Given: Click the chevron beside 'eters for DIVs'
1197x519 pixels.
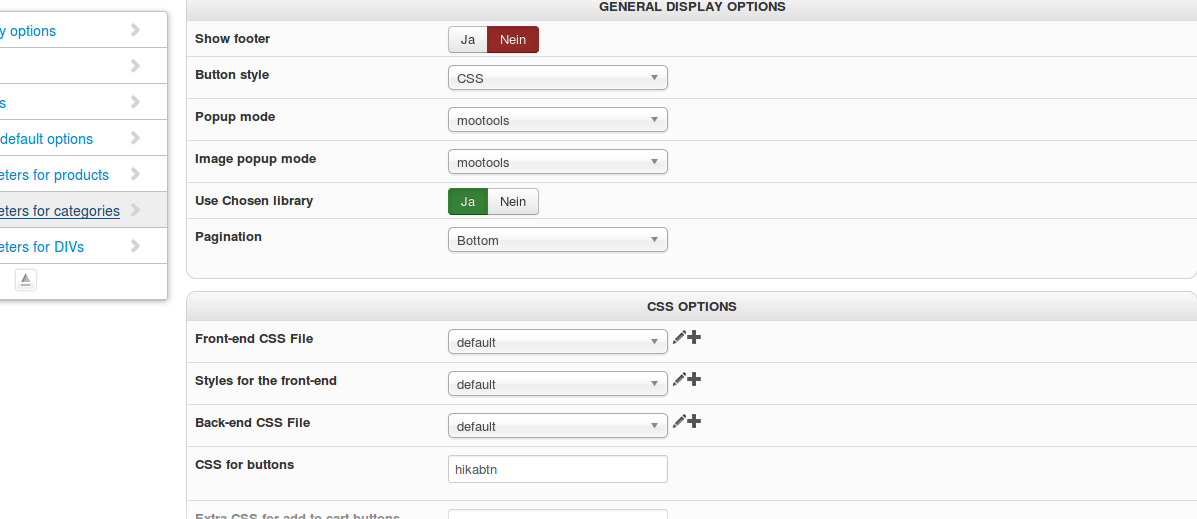Looking at the screenshot, I should (x=136, y=246).
